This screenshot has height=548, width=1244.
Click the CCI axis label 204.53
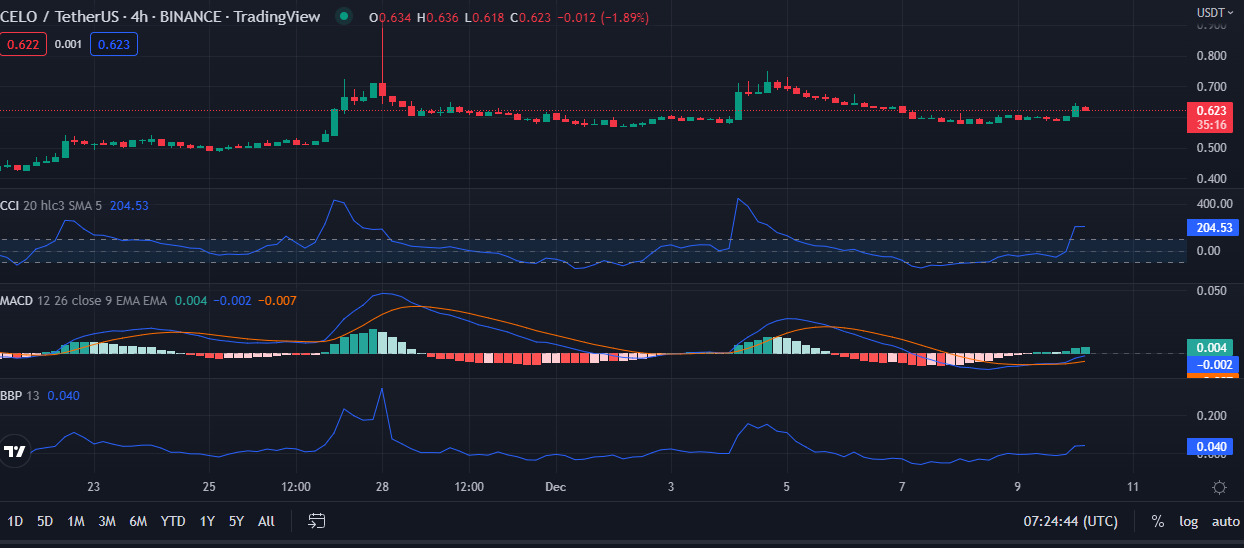tap(1211, 228)
